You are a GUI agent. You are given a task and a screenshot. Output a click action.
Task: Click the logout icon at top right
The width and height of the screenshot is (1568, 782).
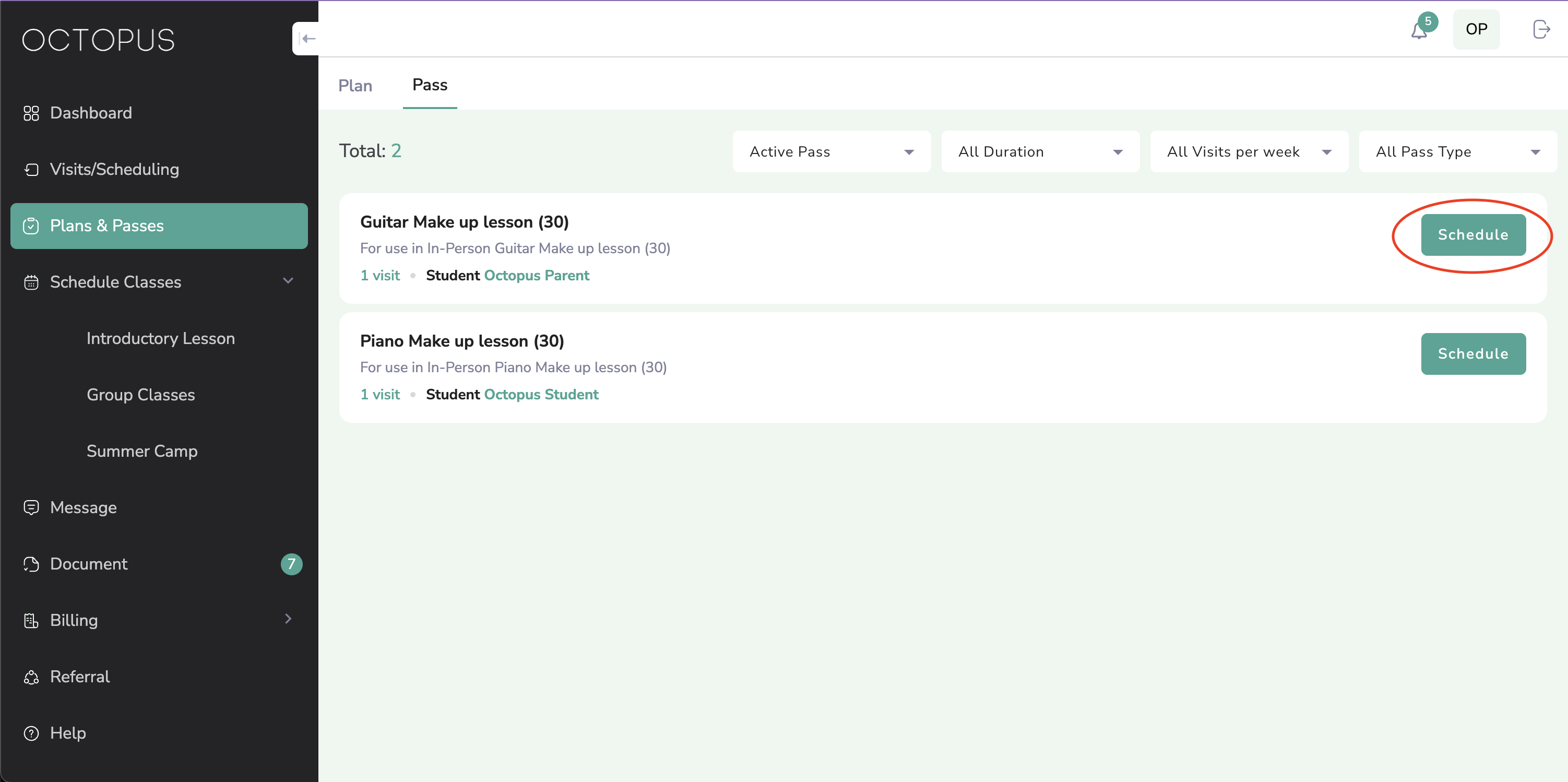[x=1541, y=29]
